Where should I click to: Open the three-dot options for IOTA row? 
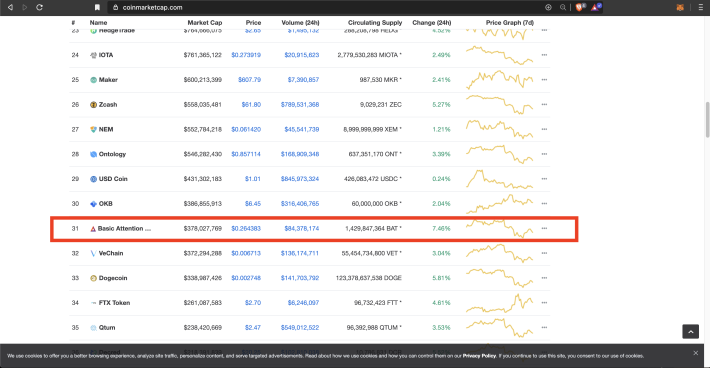544,55
